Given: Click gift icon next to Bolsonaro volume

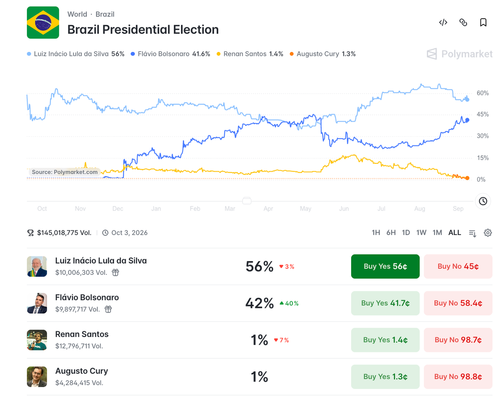Looking at the screenshot, I should [108, 309].
